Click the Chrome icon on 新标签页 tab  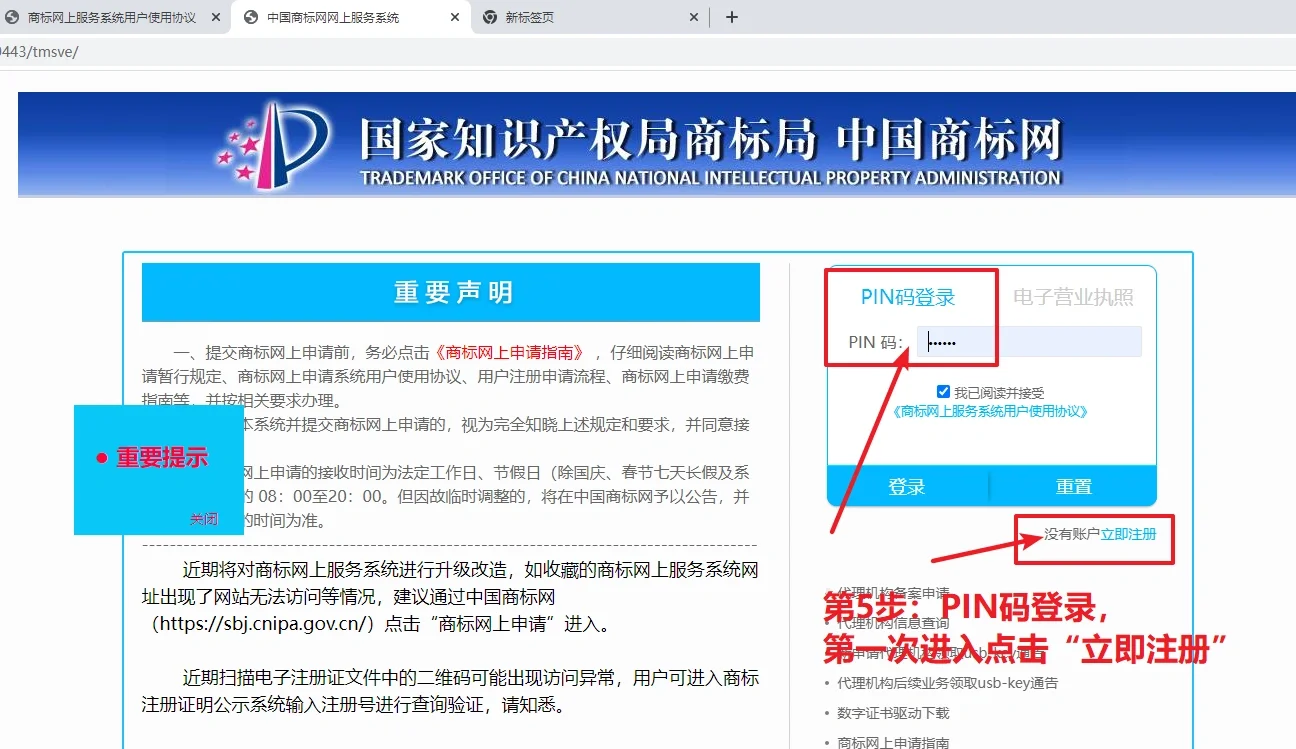tap(489, 17)
